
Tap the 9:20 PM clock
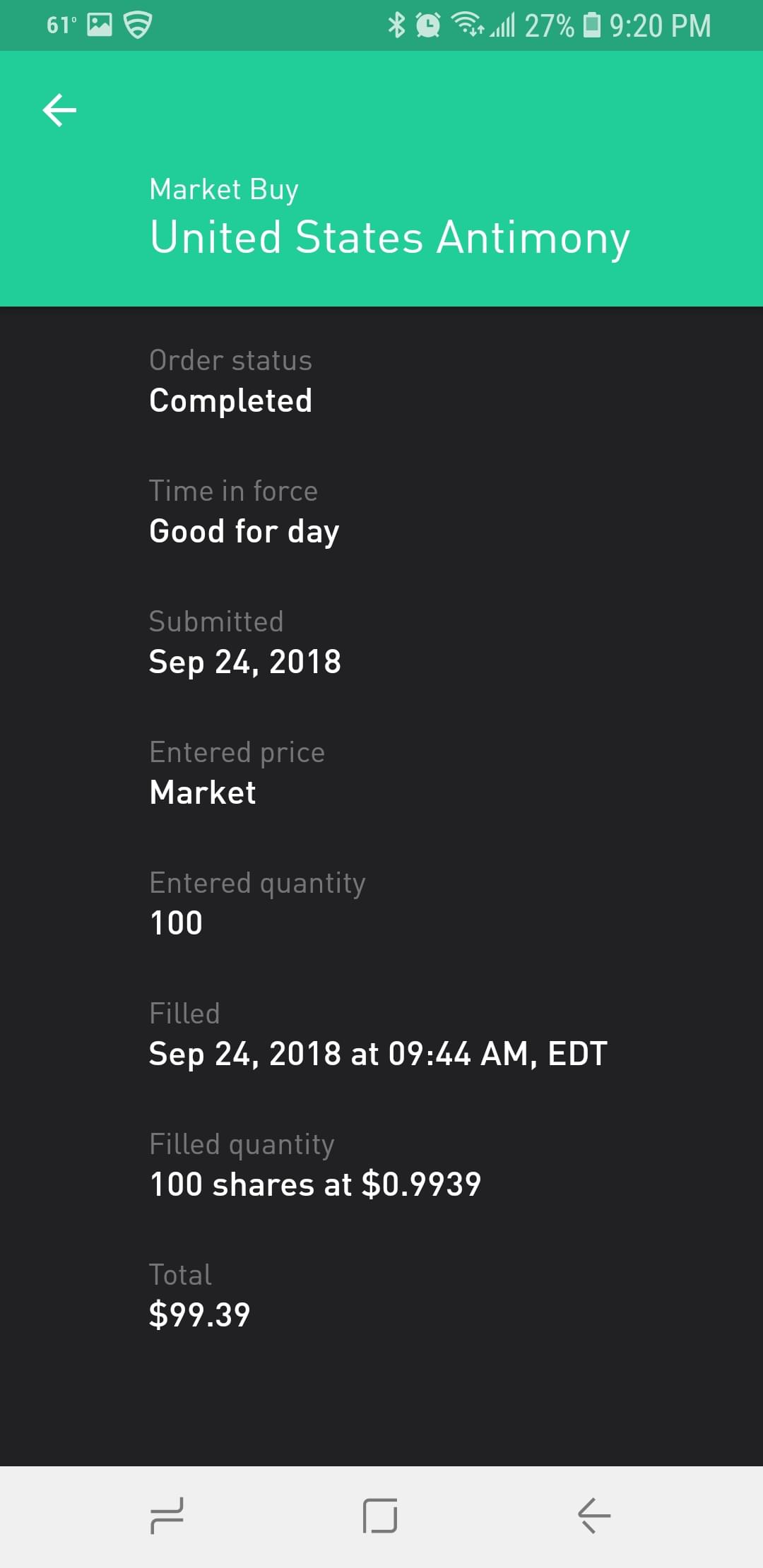click(660, 25)
